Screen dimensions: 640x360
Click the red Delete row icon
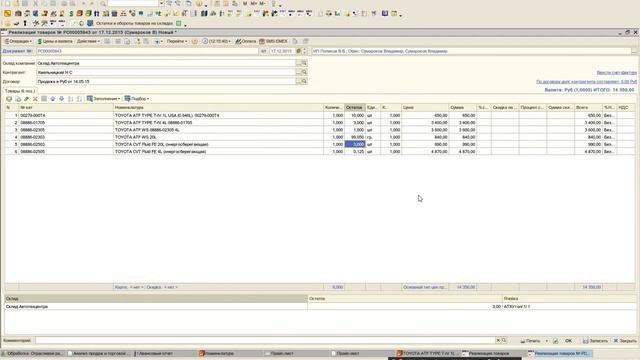click(x=35, y=99)
